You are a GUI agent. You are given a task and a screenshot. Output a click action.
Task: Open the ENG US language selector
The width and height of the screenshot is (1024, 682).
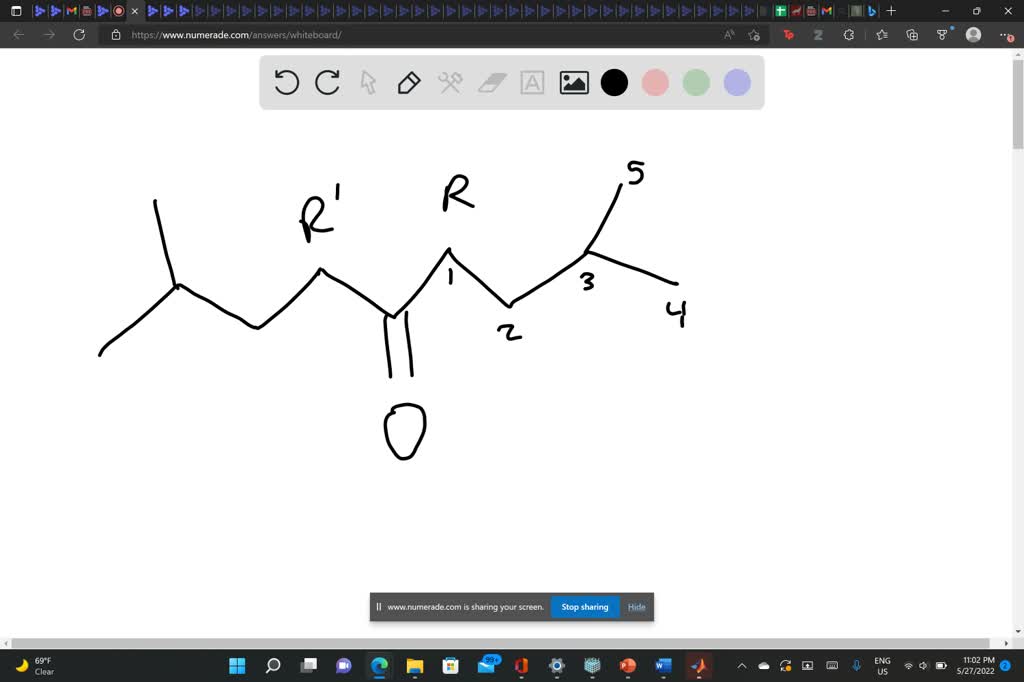coord(881,666)
